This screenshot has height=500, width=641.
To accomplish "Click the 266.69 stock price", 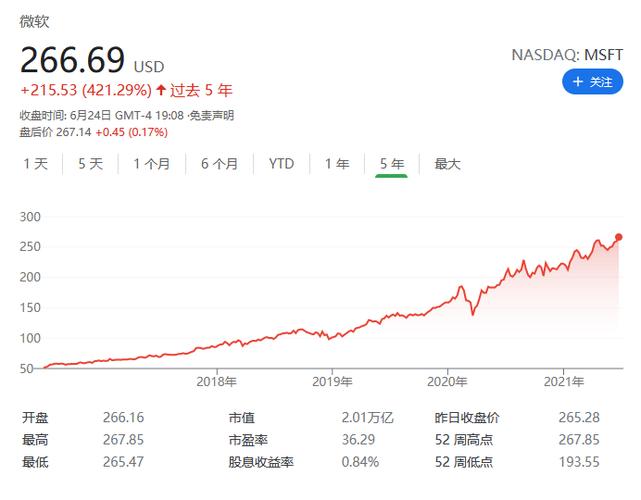I will point(72,60).
